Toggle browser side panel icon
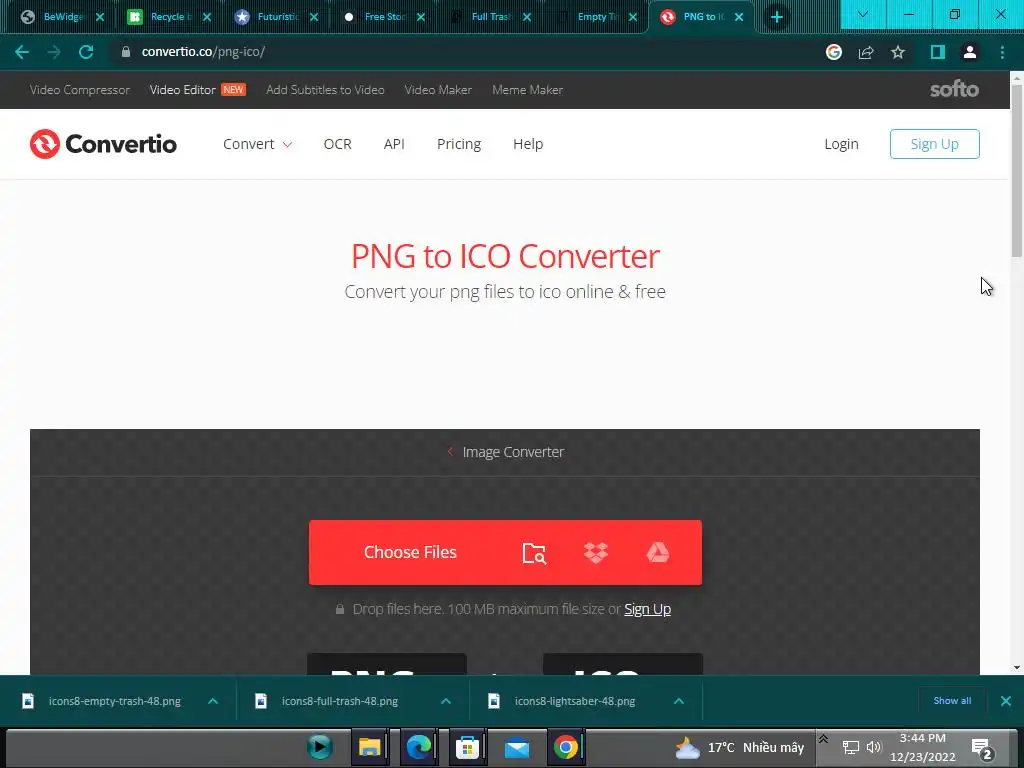1024x768 pixels. pyautogui.click(x=938, y=52)
